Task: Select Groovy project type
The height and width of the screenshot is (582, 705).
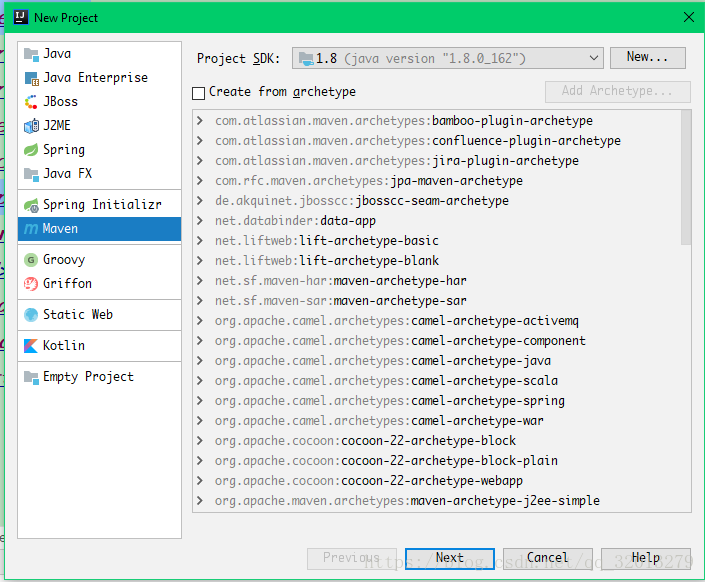Action: (99, 260)
